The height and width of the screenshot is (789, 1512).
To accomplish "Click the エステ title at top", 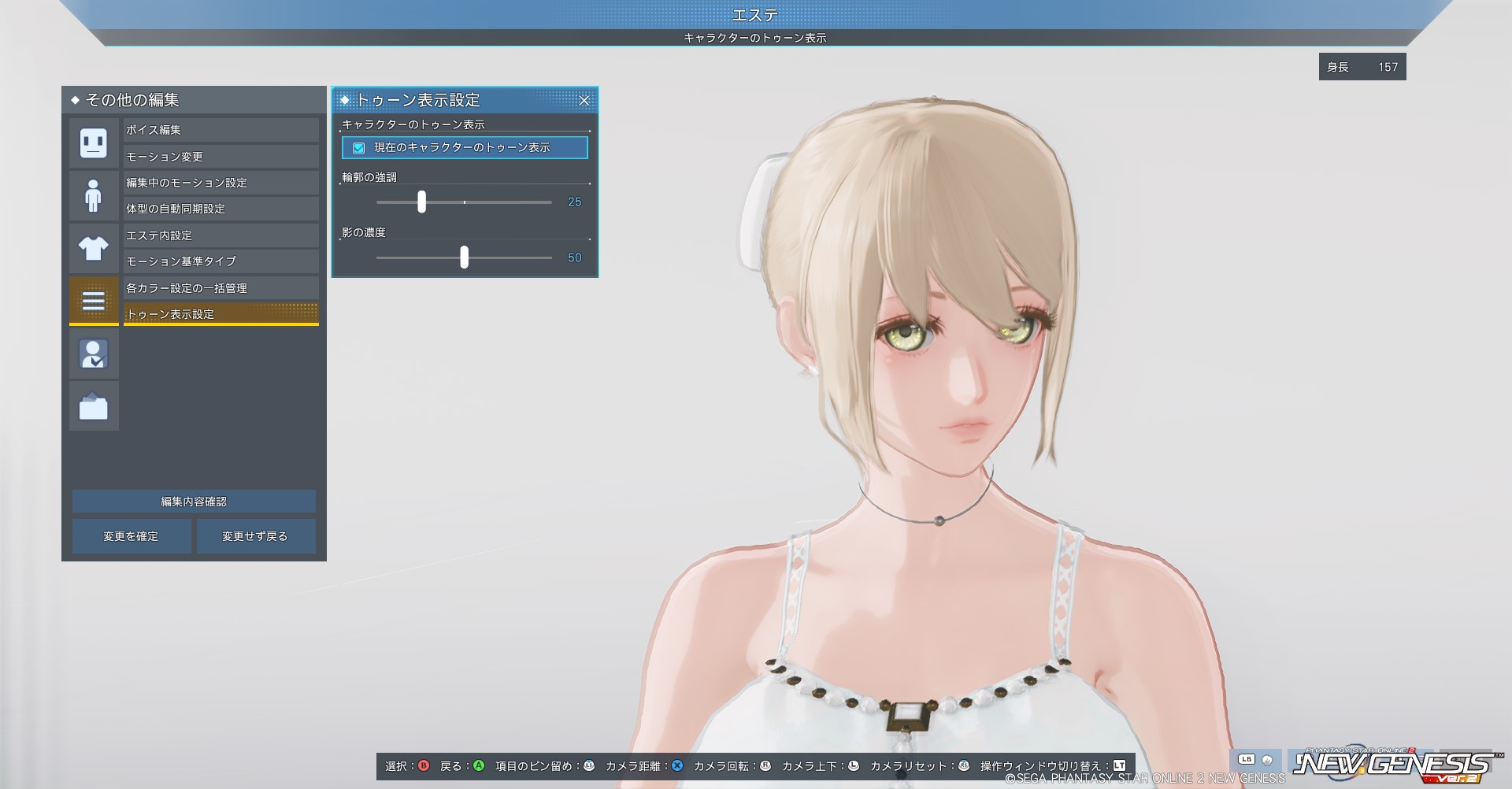I will (x=755, y=15).
